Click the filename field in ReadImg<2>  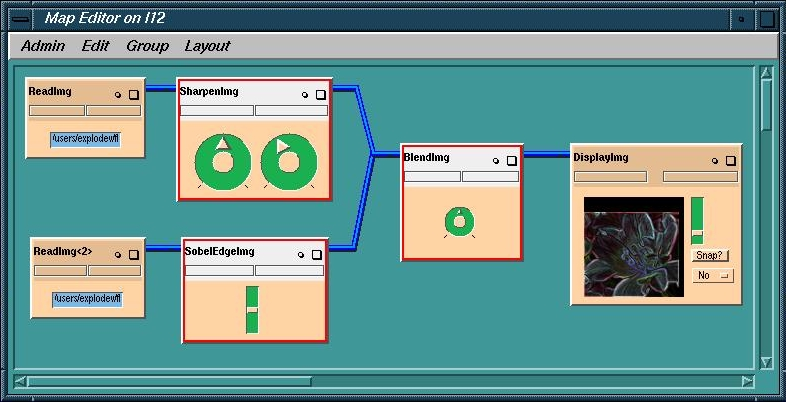click(x=87, y=299)
